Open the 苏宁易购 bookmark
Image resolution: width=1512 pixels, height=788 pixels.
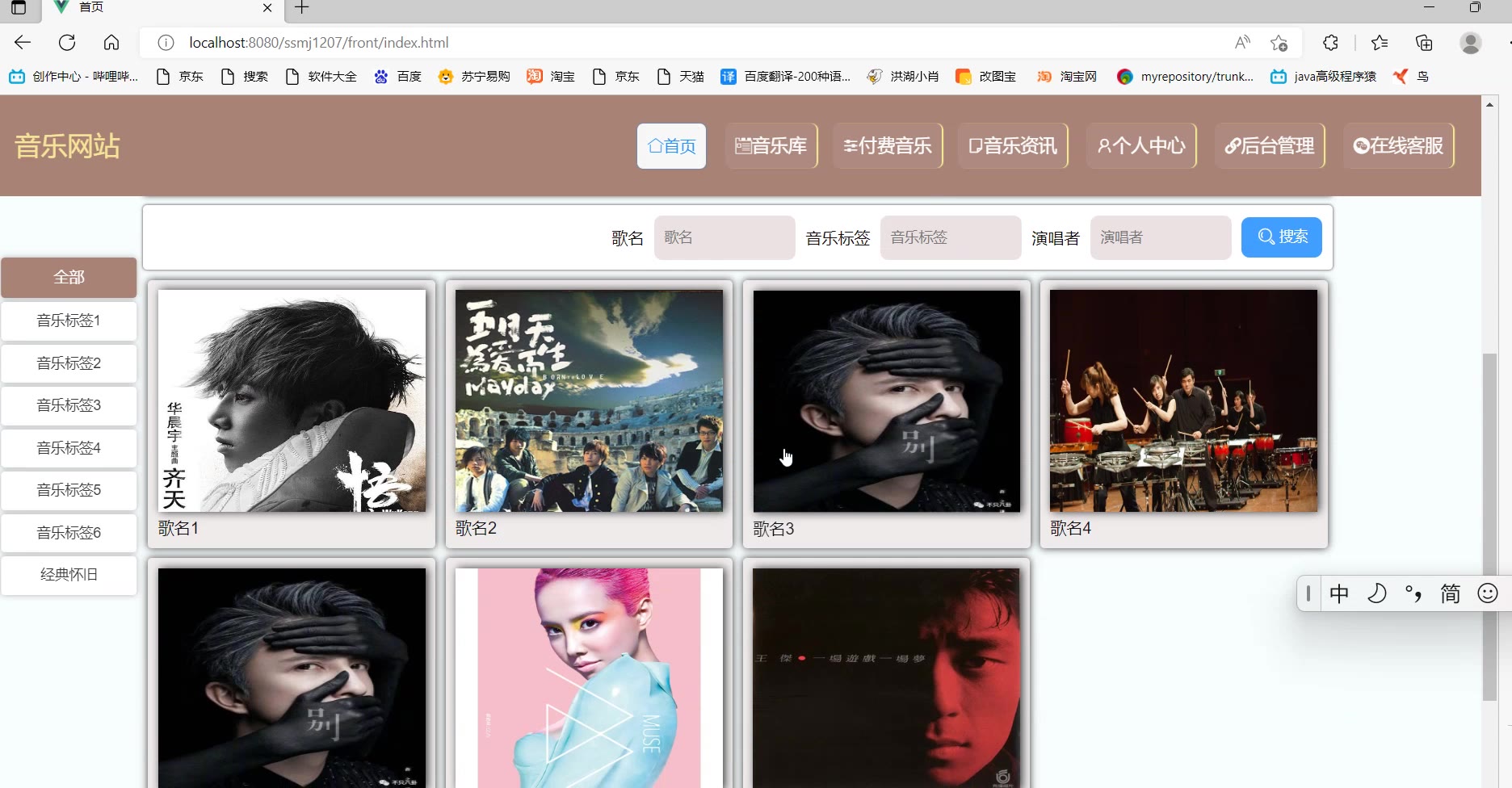click(x=474, y=77)
